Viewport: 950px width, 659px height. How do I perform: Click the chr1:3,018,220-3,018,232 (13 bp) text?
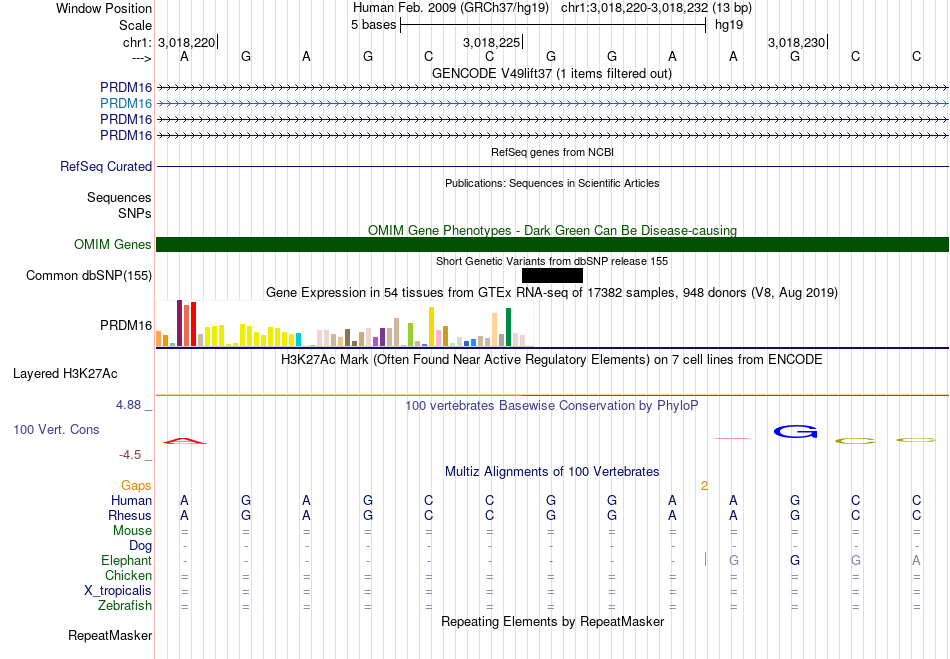[x=656, y=8]
